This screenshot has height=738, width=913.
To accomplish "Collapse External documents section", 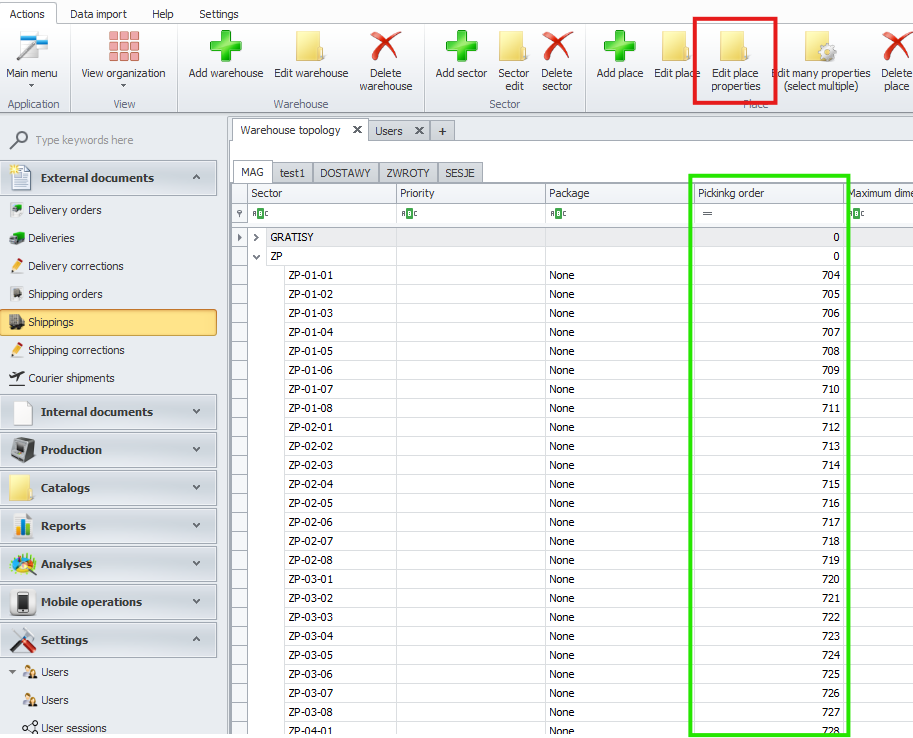I will click(x=197, y=177).
